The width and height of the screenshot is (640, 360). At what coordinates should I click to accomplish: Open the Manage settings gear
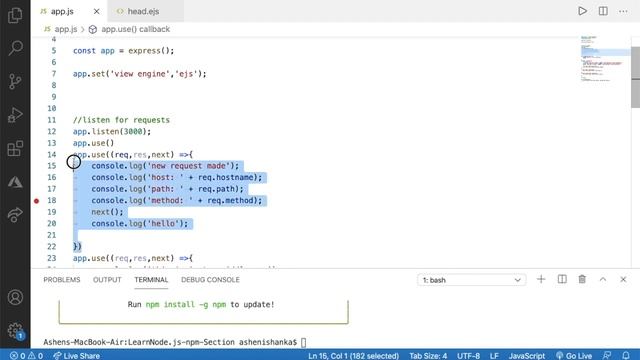pos(15,330)
